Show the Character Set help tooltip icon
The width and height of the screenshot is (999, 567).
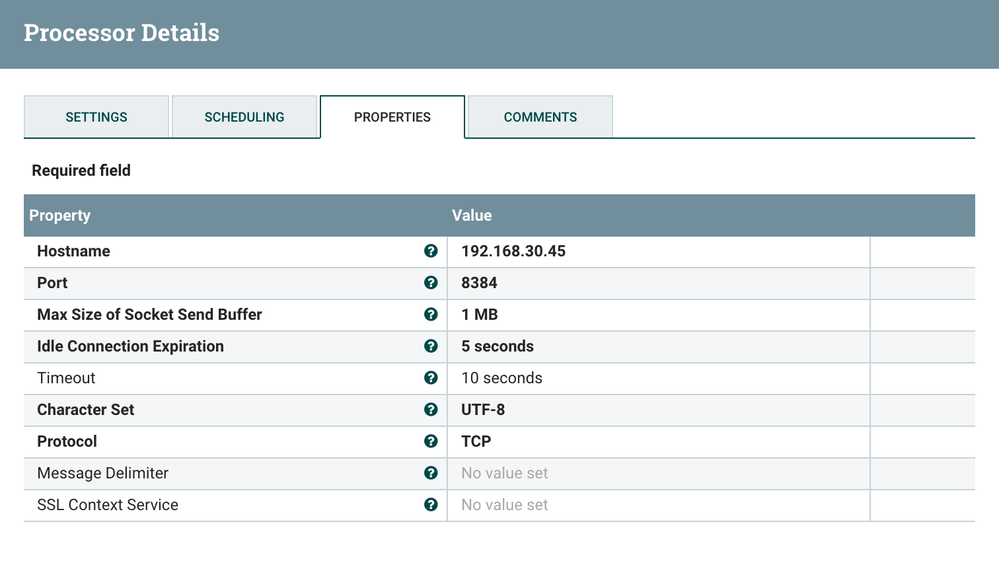point(431,410)
